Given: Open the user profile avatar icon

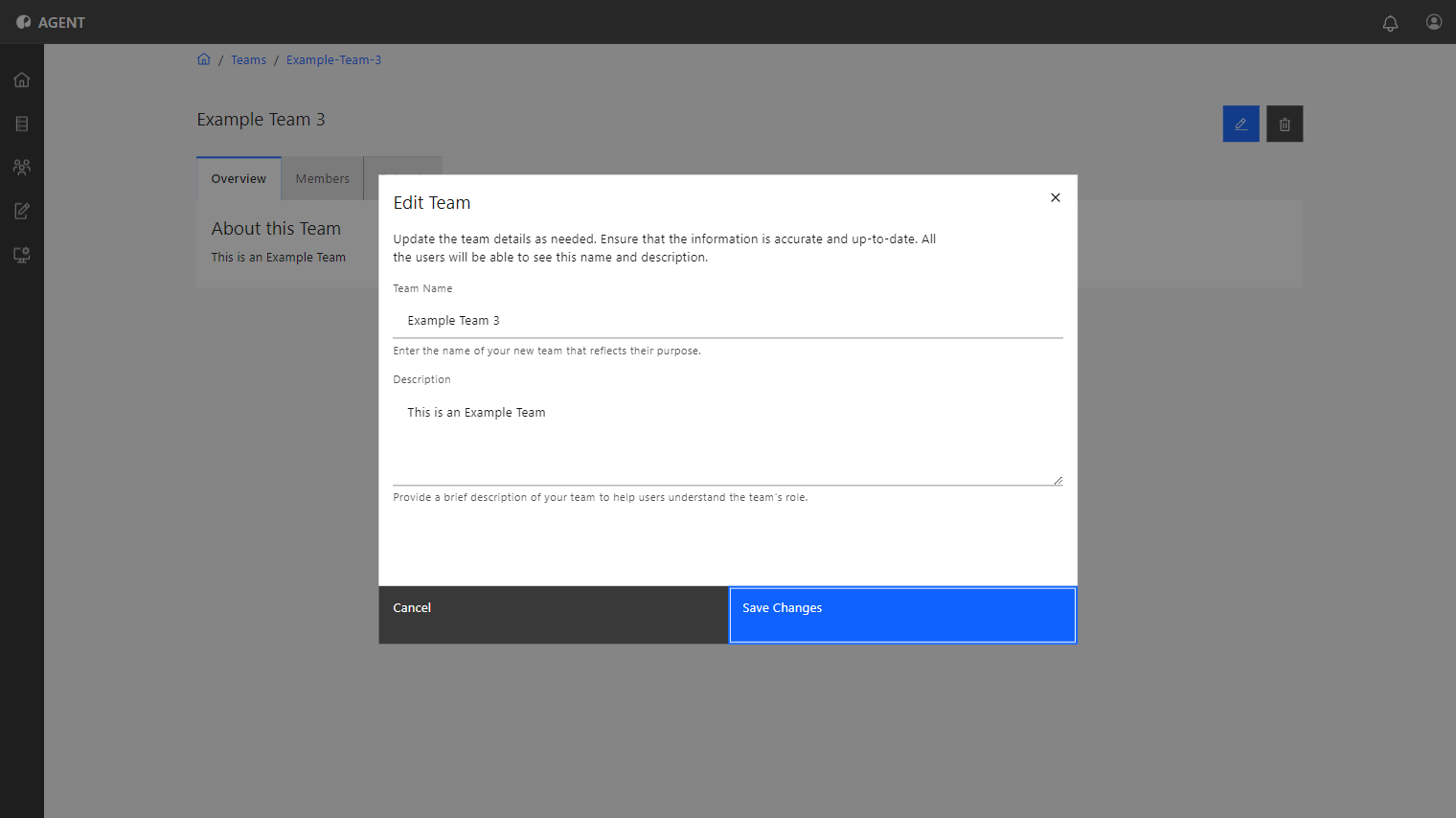Looking at the screenshot, I should point(1434,22).
